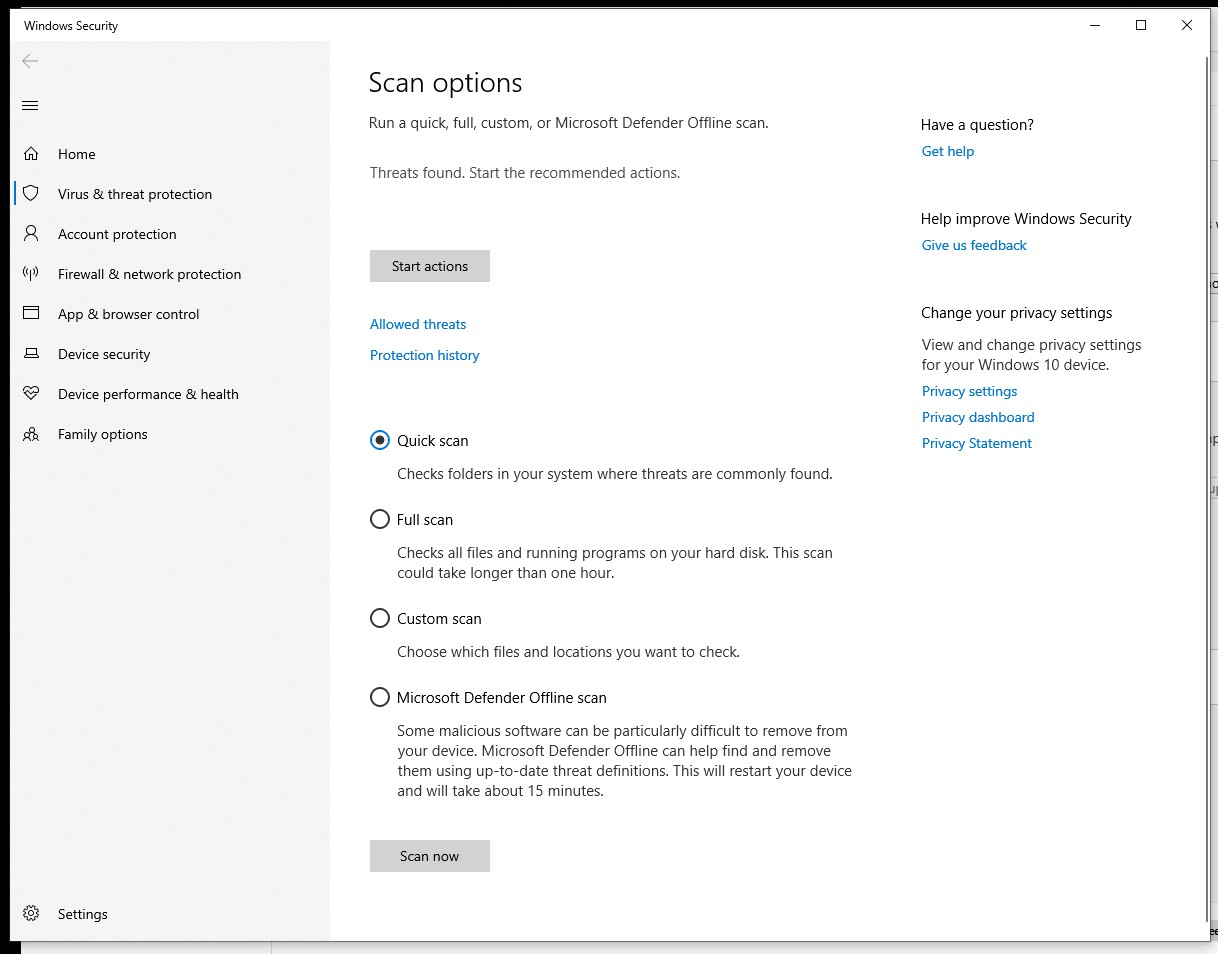The width and height of the screenshot is (1218, 954).
Task: Click the 'Help improve Windows Security' heading
Action: [1026, 219]
